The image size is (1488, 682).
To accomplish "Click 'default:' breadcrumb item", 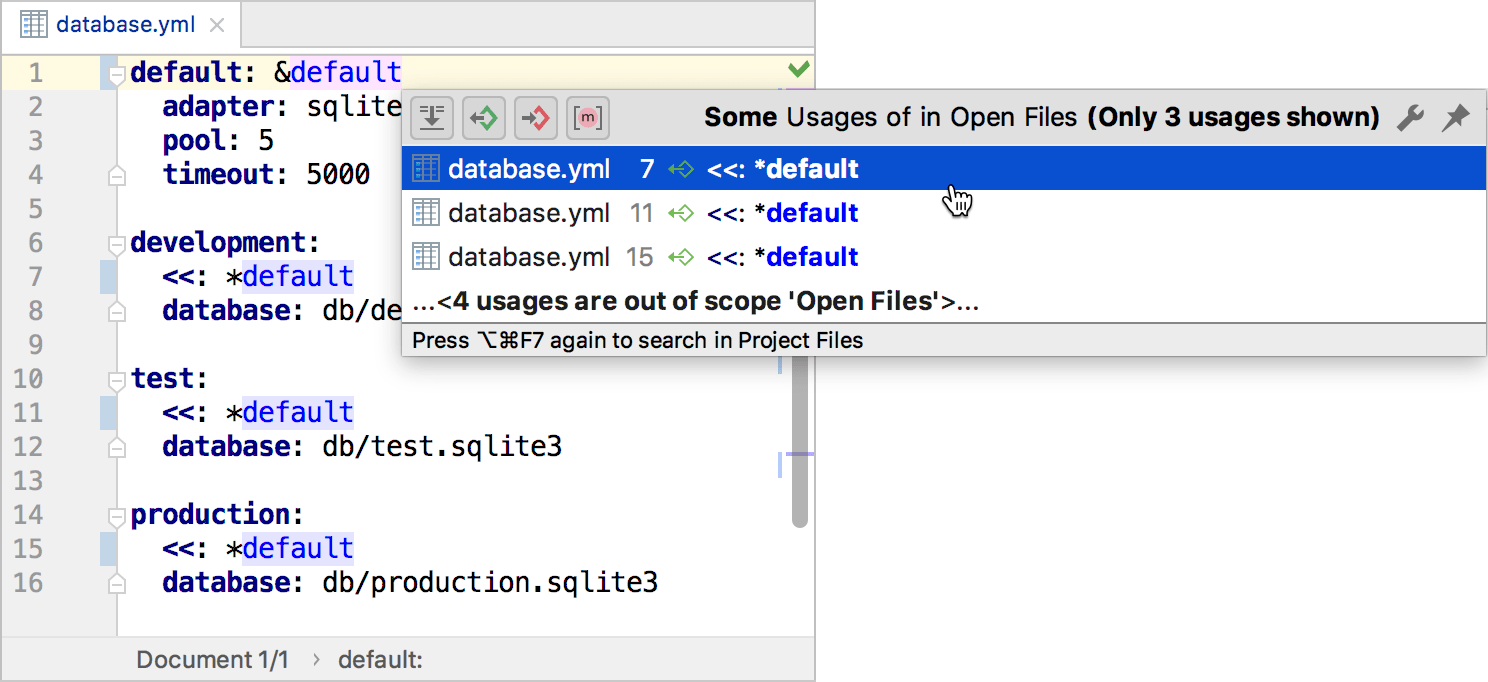I will [x=381, y=660].
